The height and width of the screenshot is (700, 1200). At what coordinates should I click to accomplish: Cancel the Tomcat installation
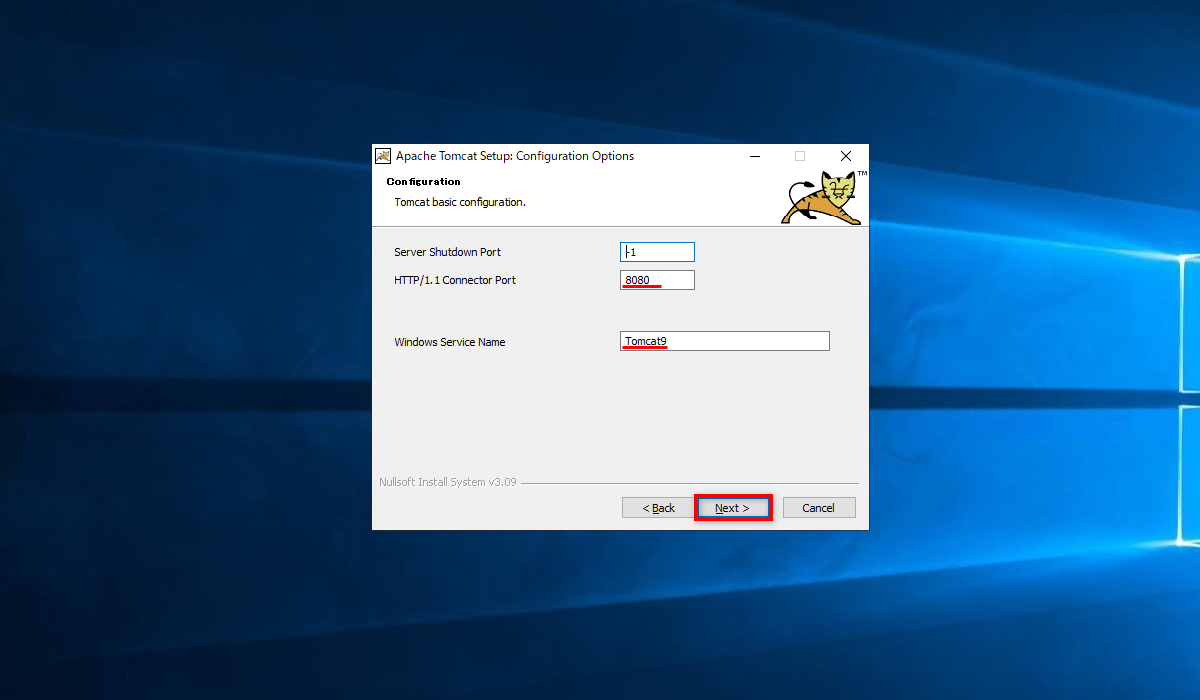click(x=818, y=508)
